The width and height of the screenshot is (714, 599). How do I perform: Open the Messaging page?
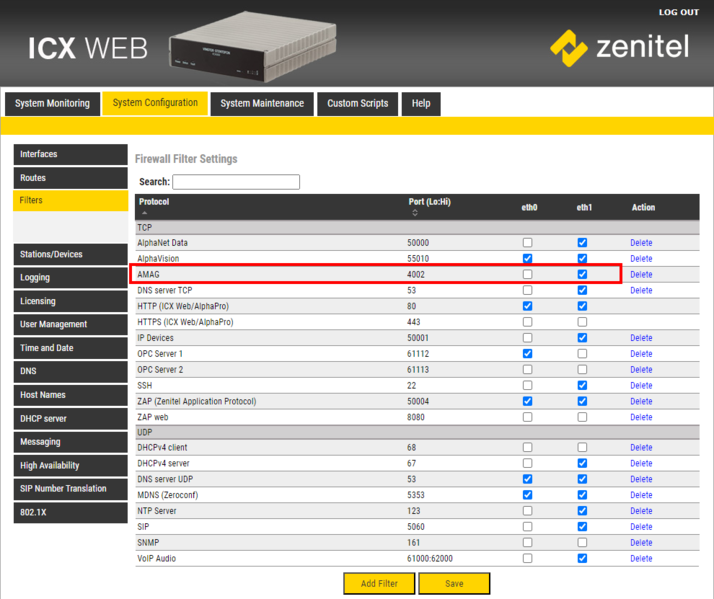pos(71,442)
